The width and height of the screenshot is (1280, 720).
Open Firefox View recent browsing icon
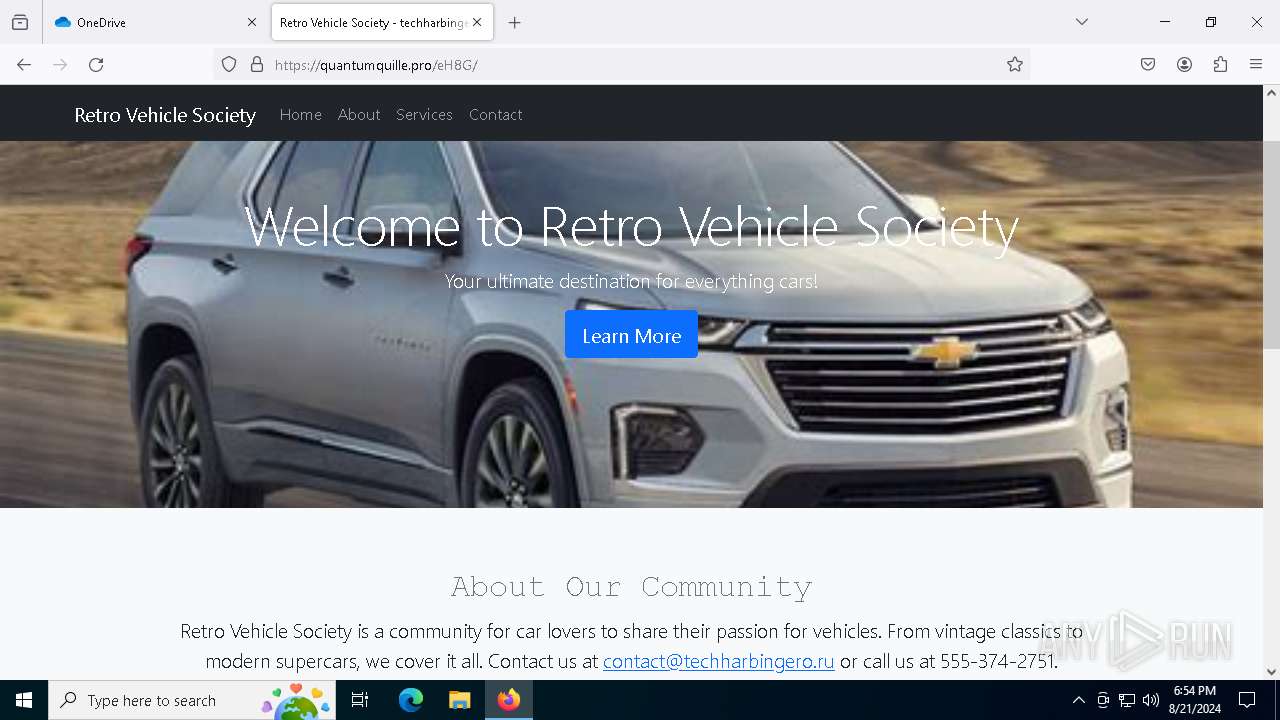click(x=20, y=22)
